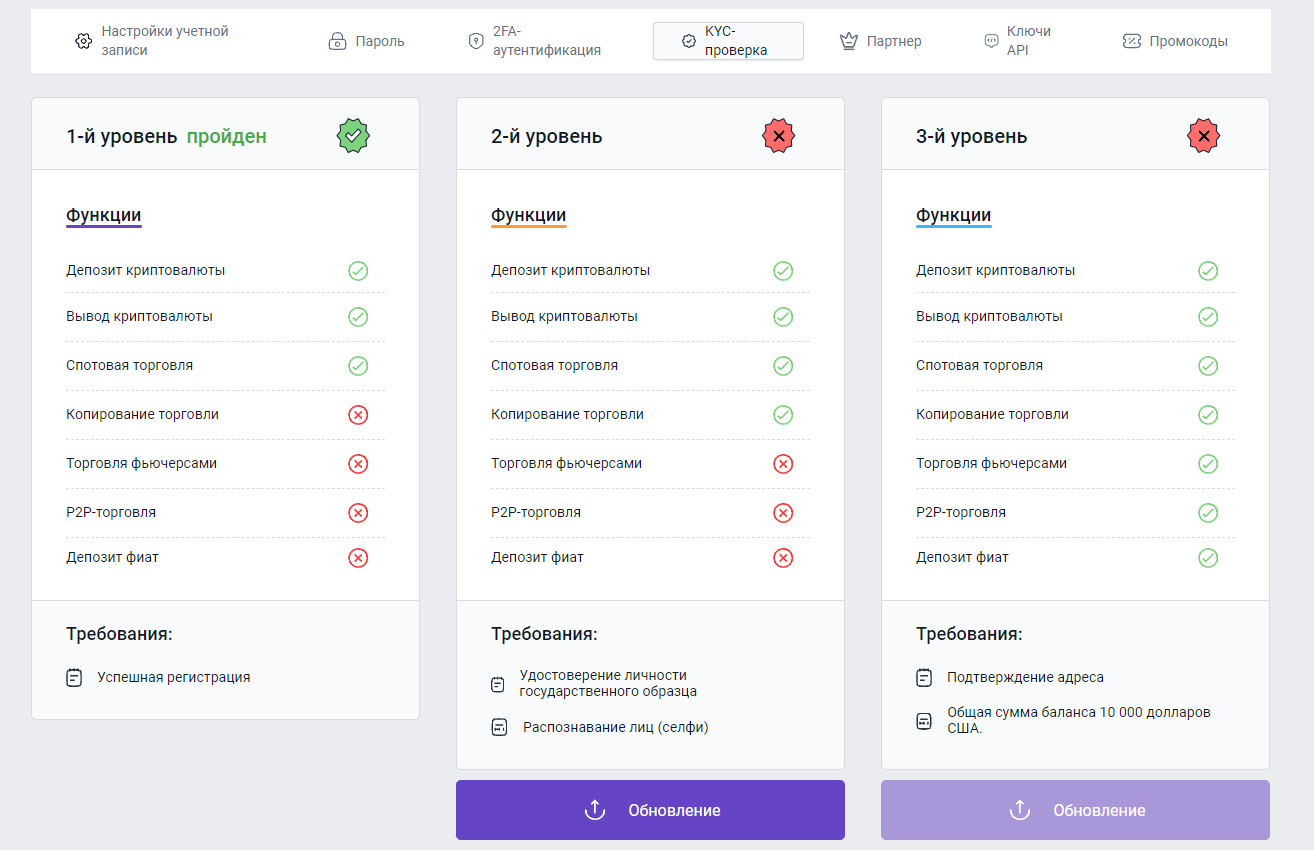Viewport: 1314px width, 850px height.
Task: Click the 3-й уровень heading
Action: [x=972, y=136]
